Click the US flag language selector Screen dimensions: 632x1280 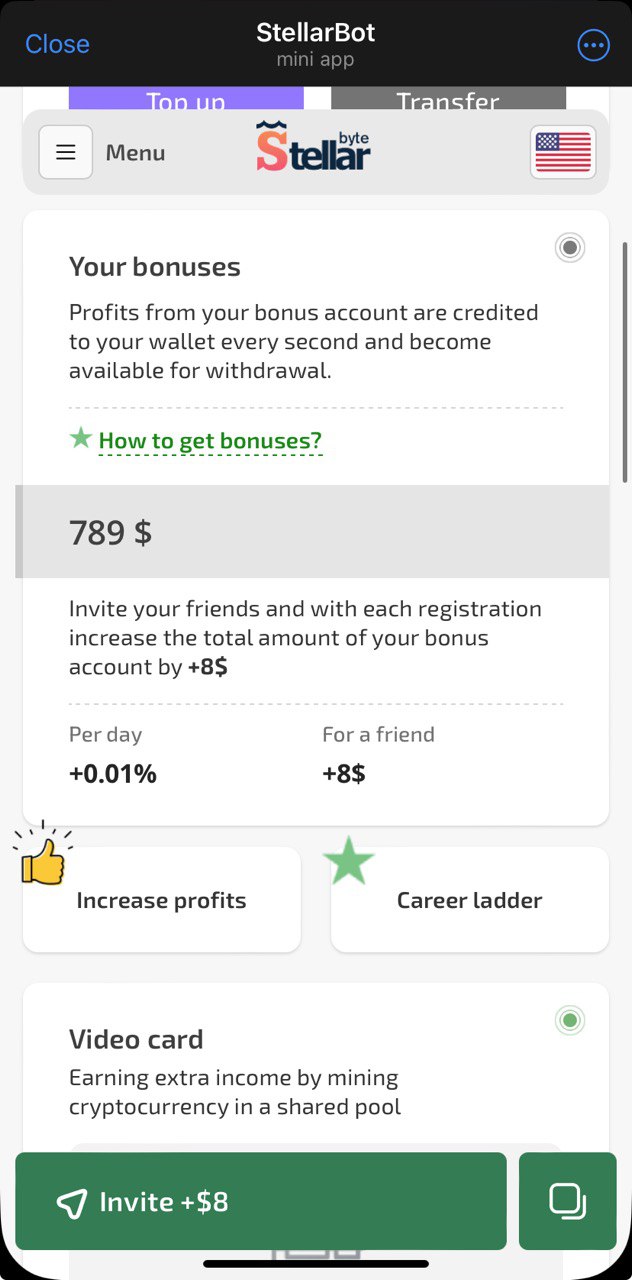pyautogui.click(x=563, y=152)
